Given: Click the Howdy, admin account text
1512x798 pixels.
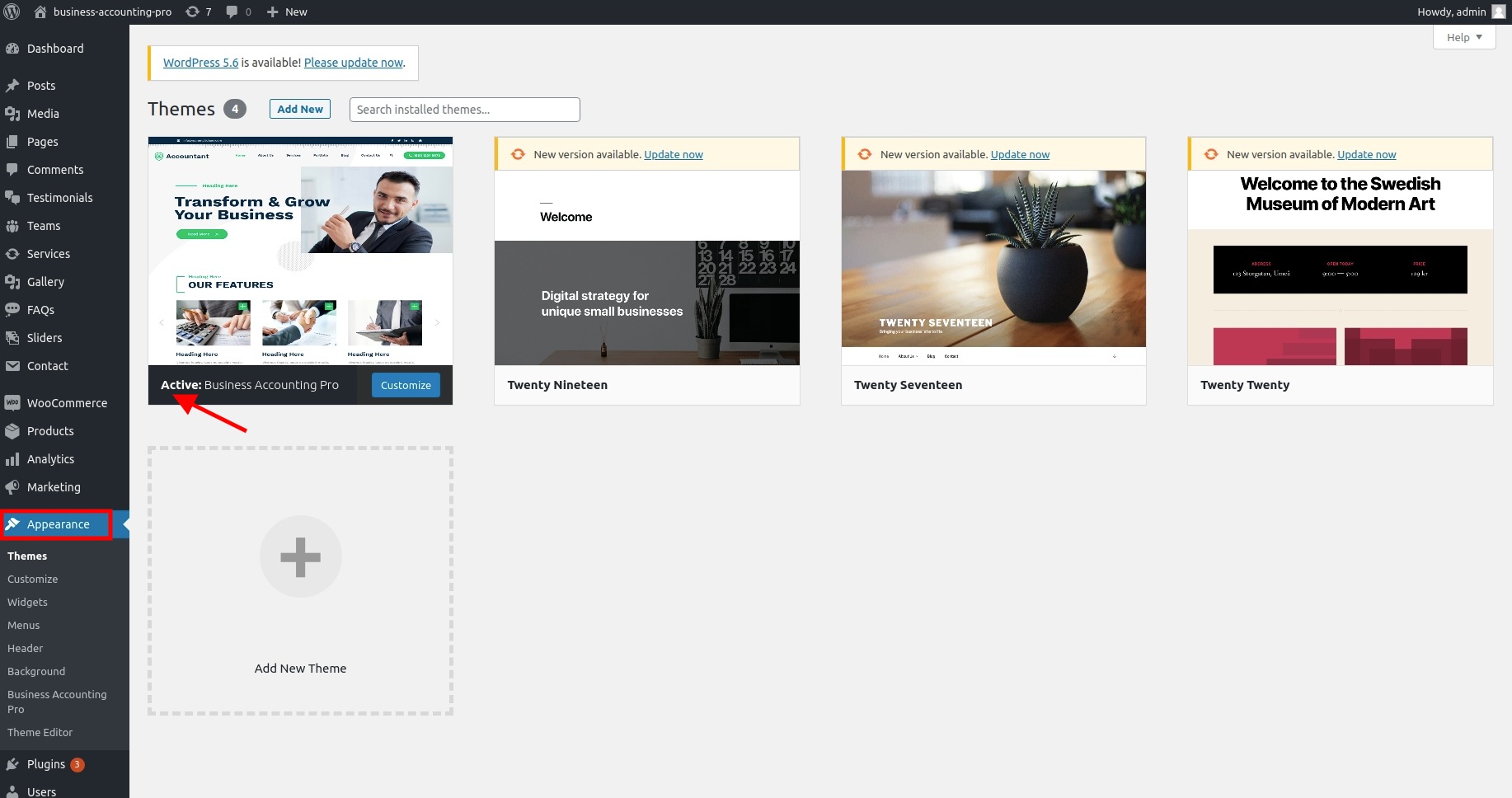Looking at the screenshot, I should pyautogui.click(x=1452, y=12).
